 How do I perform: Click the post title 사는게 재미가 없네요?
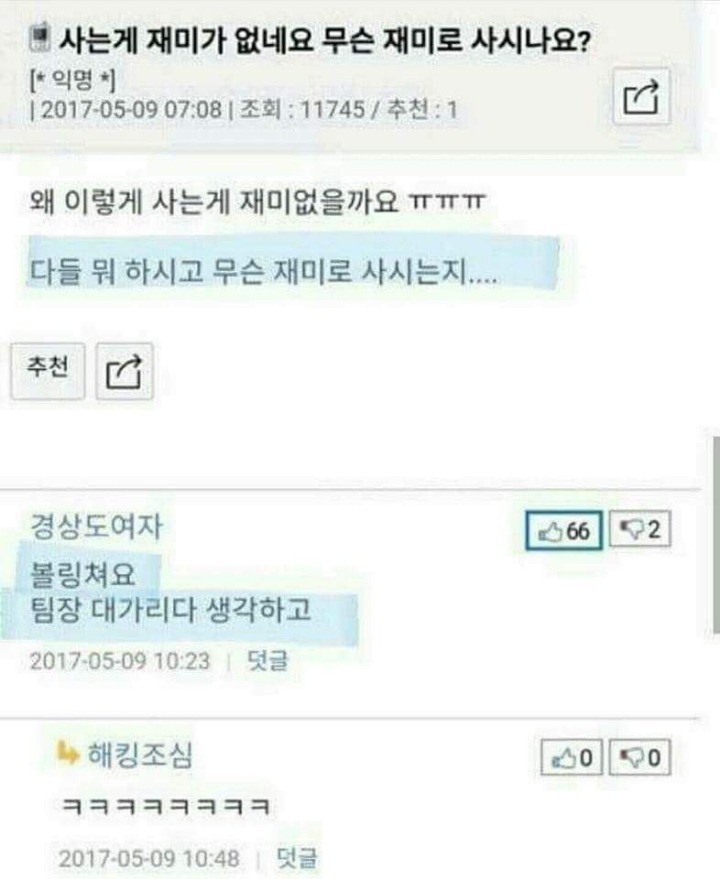click(324, 40)
